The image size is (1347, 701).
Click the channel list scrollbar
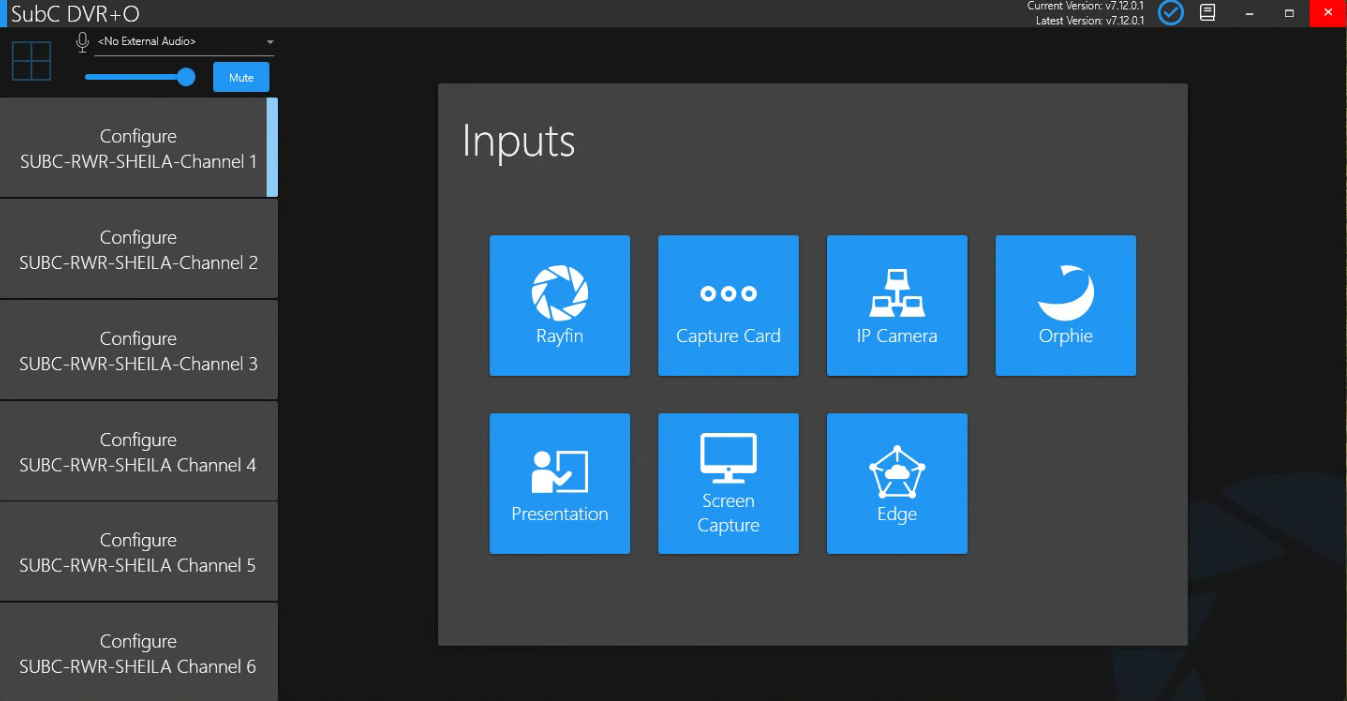[272, 147]
